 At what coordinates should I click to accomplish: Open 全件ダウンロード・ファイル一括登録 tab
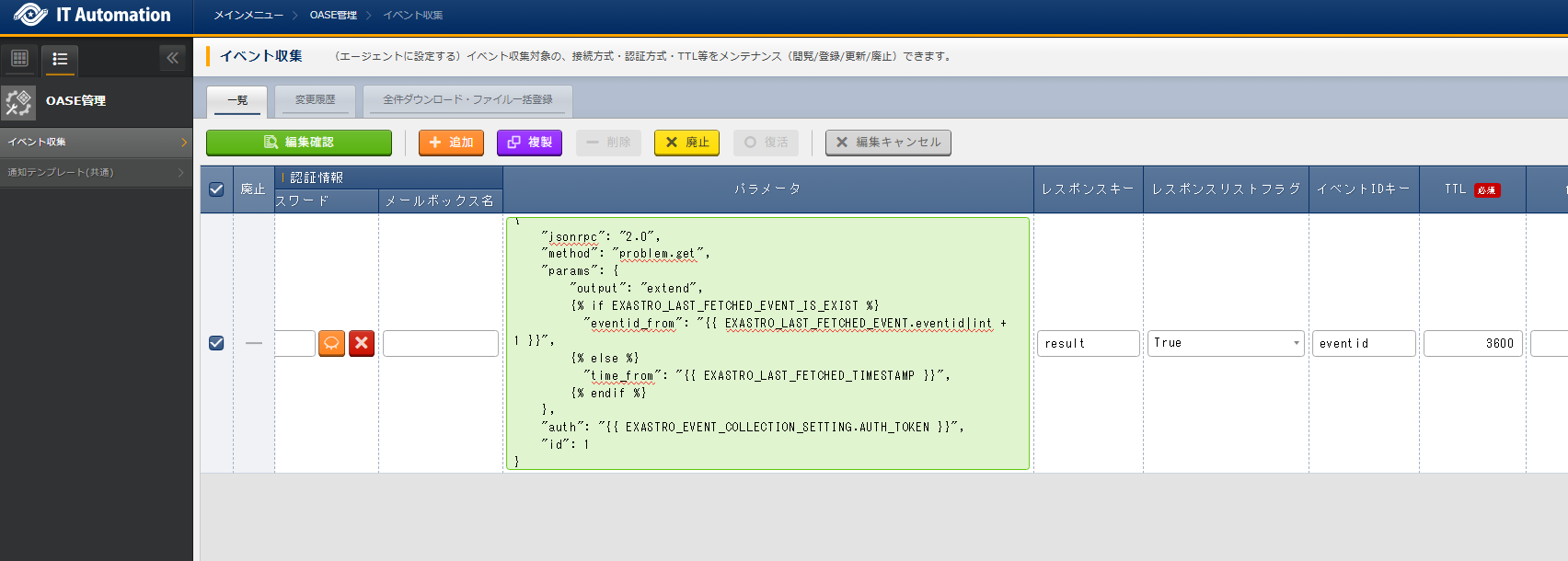(x=467, y=100)
